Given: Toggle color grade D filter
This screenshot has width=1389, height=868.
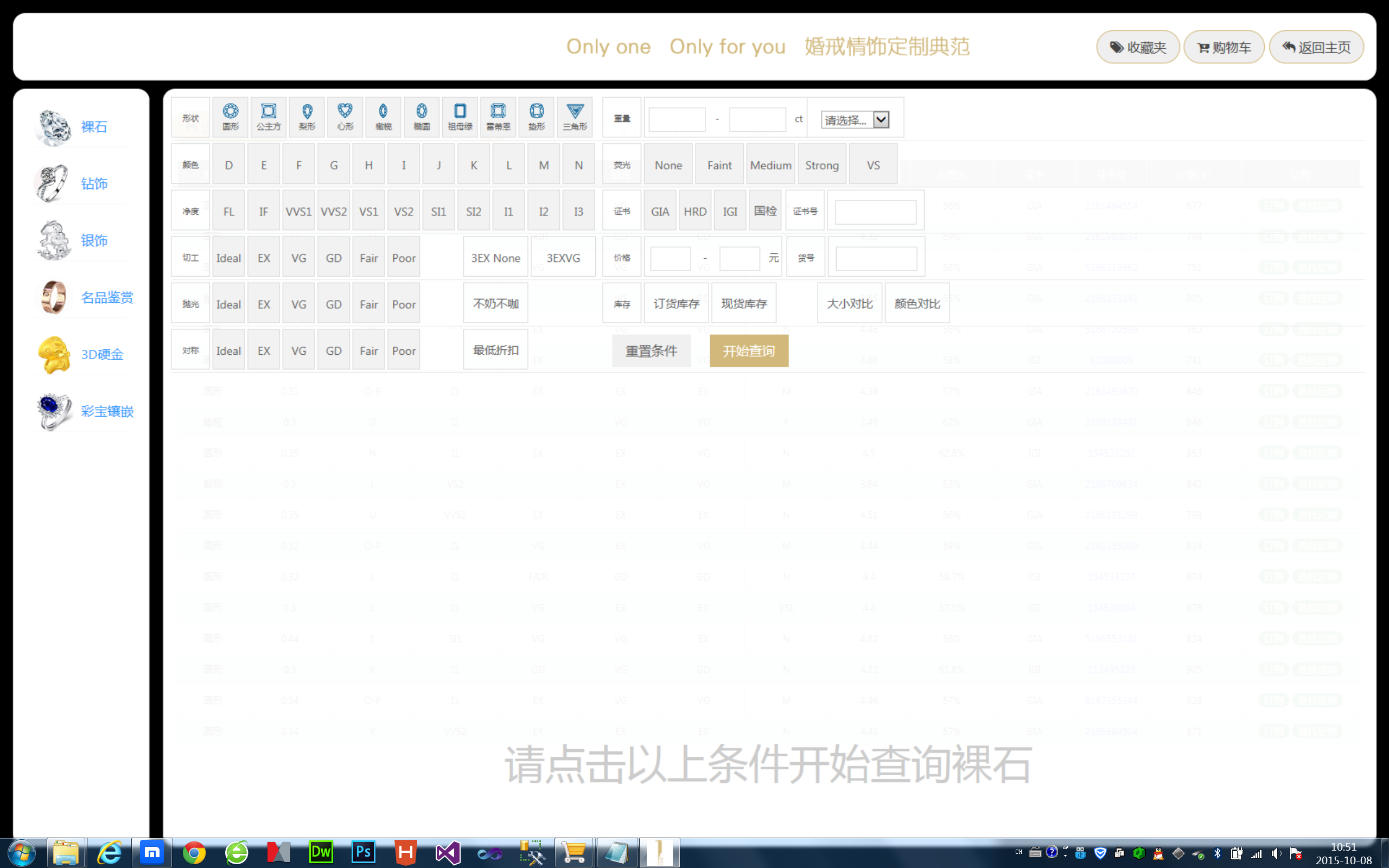Looking at the screenshot, I should tap(229, 165).
